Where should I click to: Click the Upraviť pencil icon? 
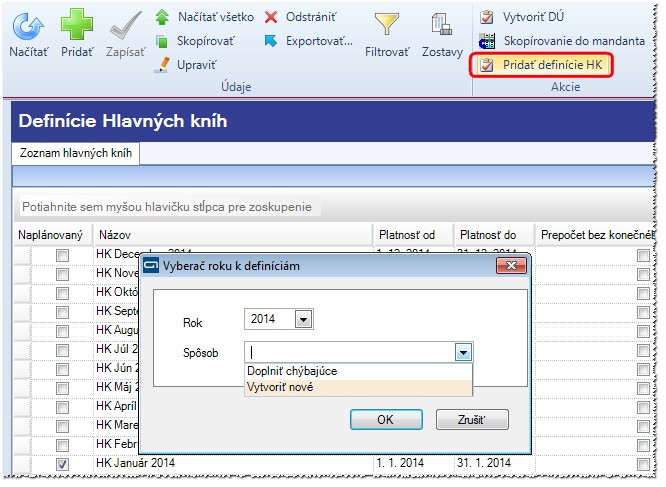pyautogui.click(x=162, y=65)
